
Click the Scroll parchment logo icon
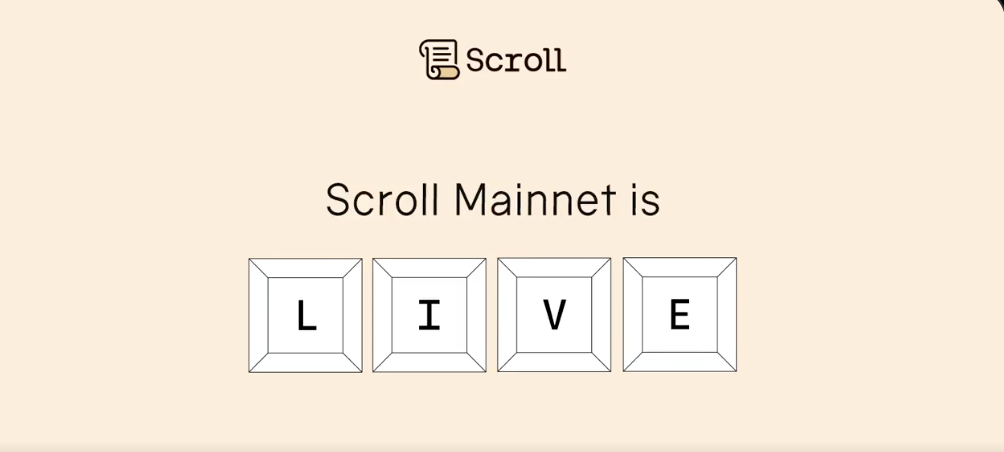[x=439, y=59]
